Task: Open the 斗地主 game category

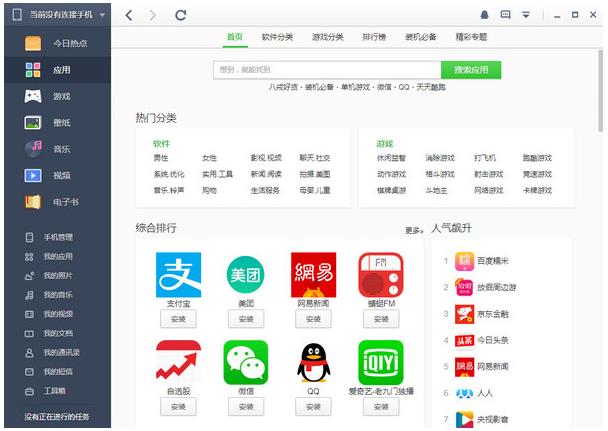Action: 436,190
